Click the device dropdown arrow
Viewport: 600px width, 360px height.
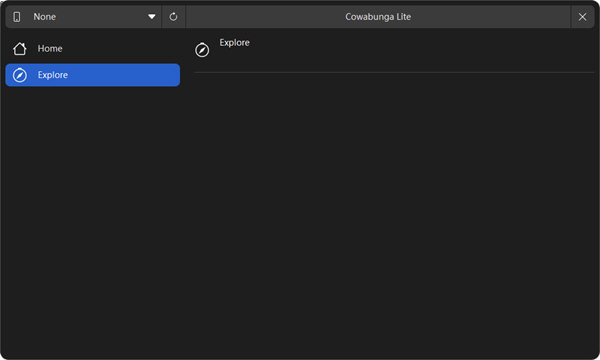coord(152,17)
